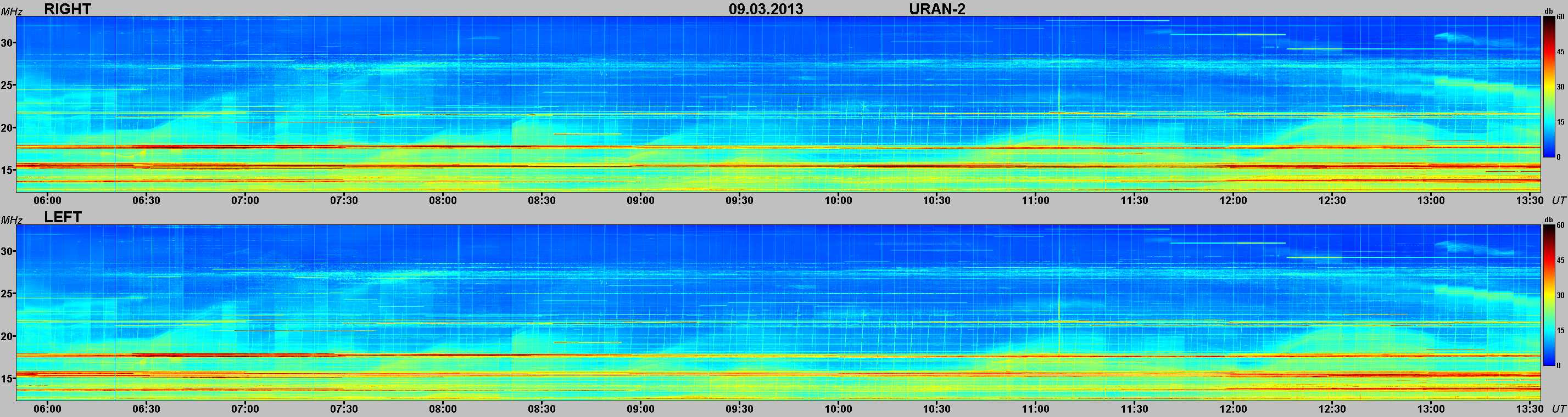The width and height of the screenshot is (1568, 417).
Task: Click the MHz axis label of the RIGHT panel
Action: coord(11,12)
